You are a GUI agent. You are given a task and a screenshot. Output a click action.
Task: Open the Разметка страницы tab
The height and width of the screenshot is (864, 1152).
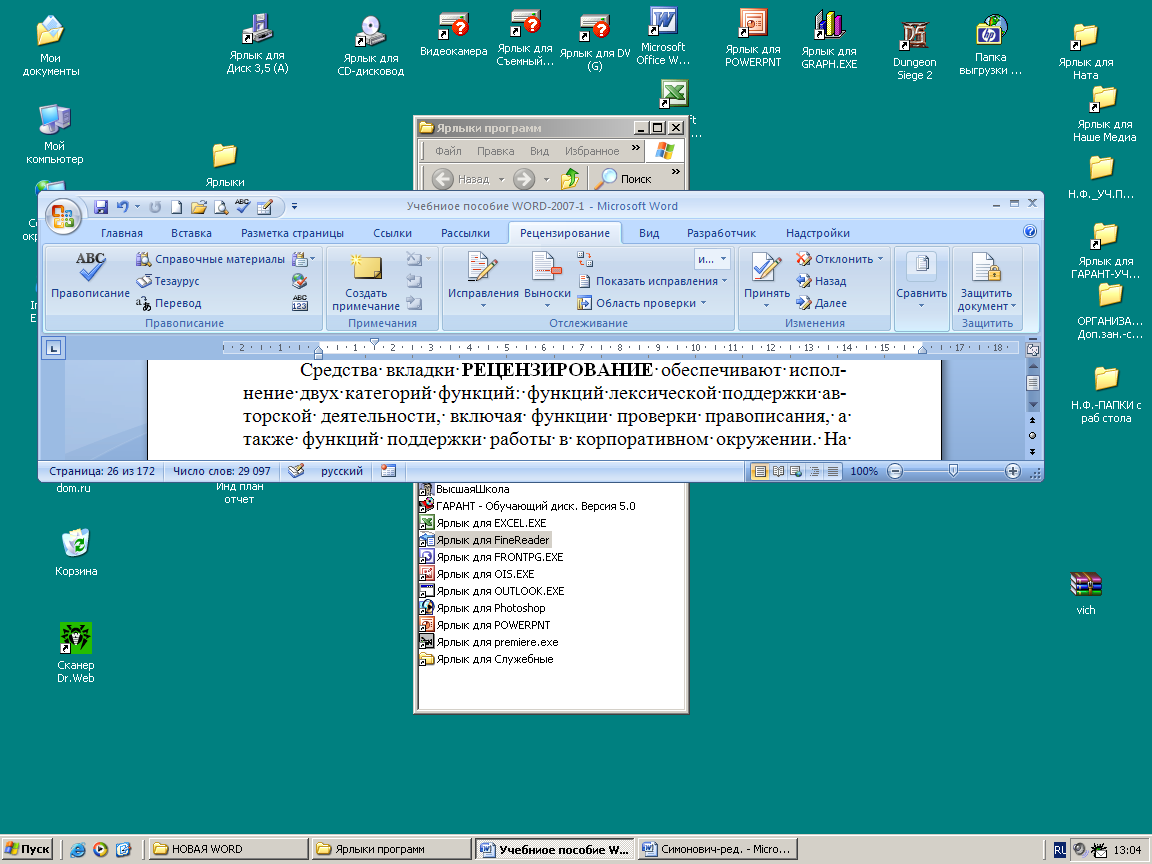click(292, 233)
